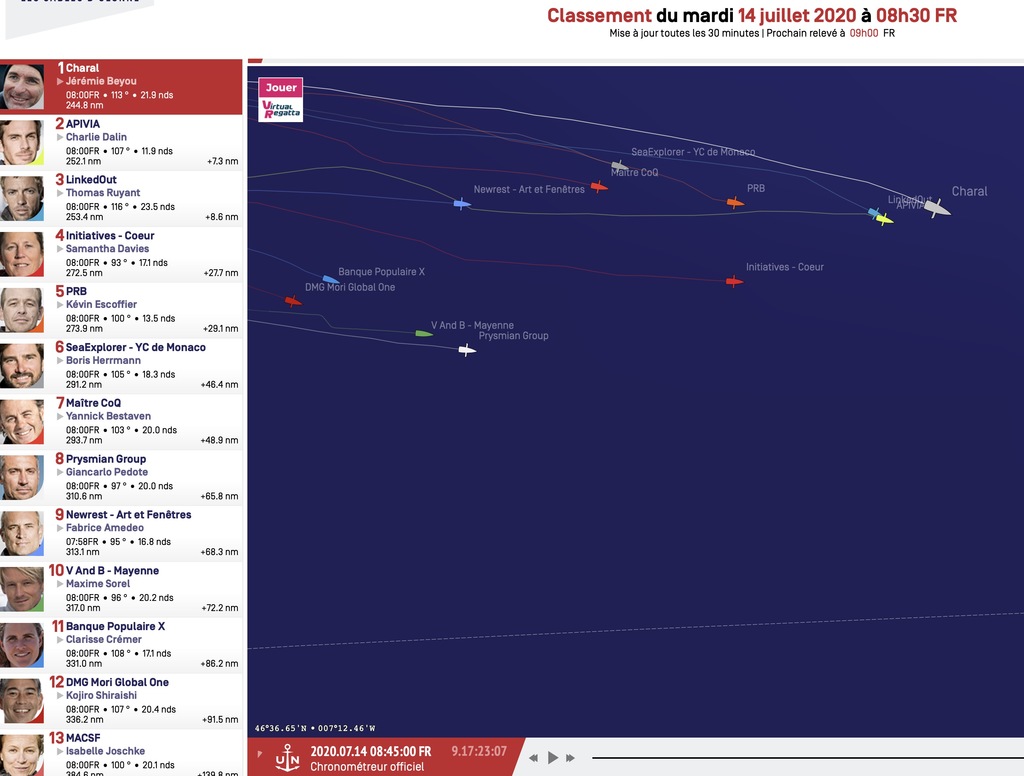Viewport: 1024px width, 776px height.
Task: Select the Initiatives - Coeur boat on the map
Action: pyautogui.click(x=735, y=282)
